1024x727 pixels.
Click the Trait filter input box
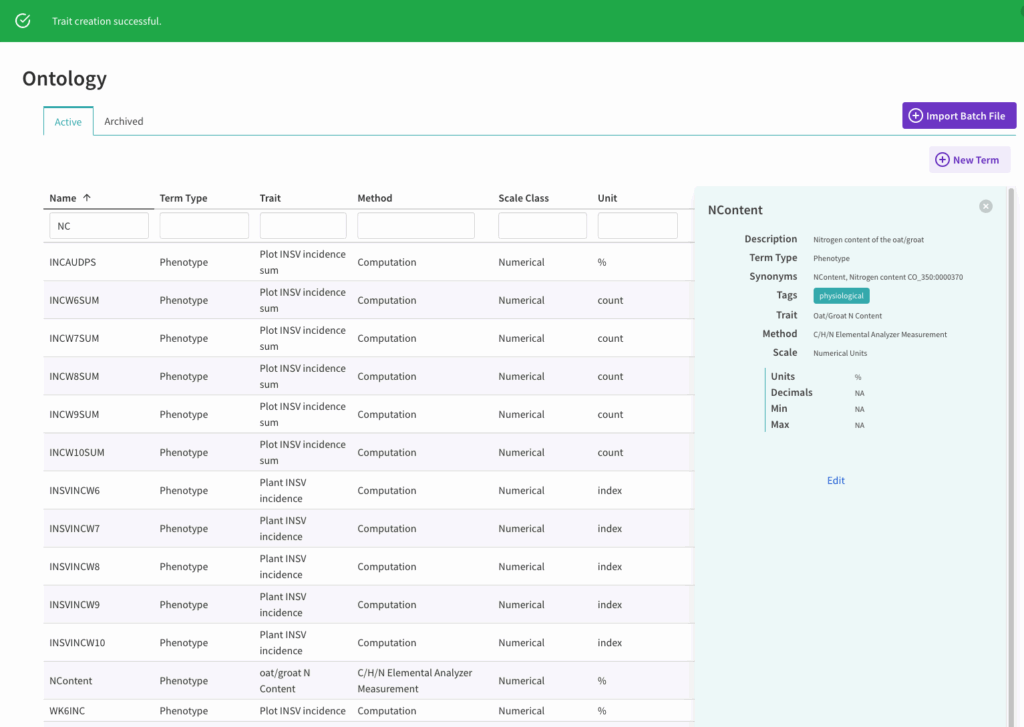pyautogui.click(x=303, y=226)
